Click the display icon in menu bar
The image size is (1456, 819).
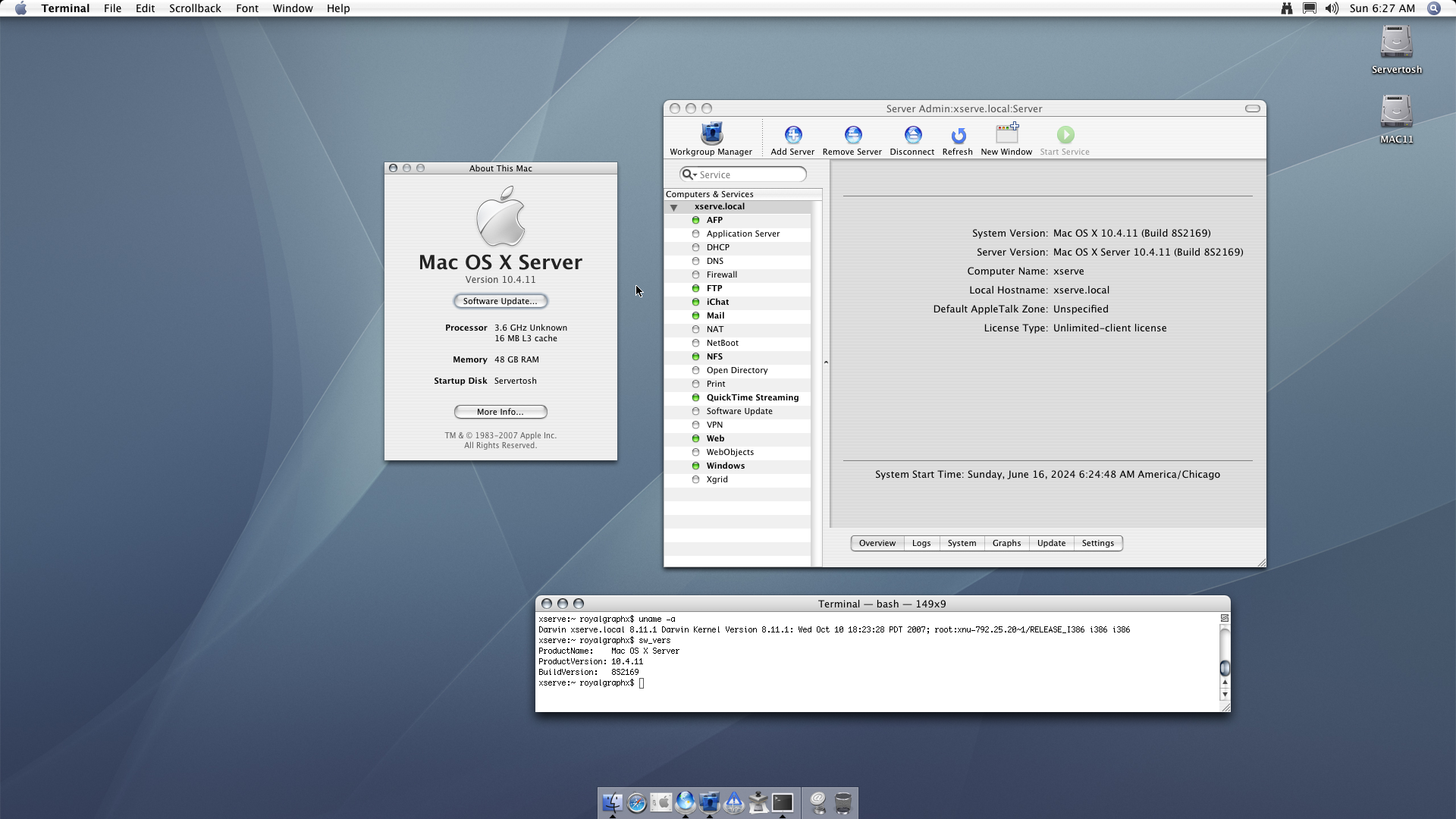[1309, 8]
